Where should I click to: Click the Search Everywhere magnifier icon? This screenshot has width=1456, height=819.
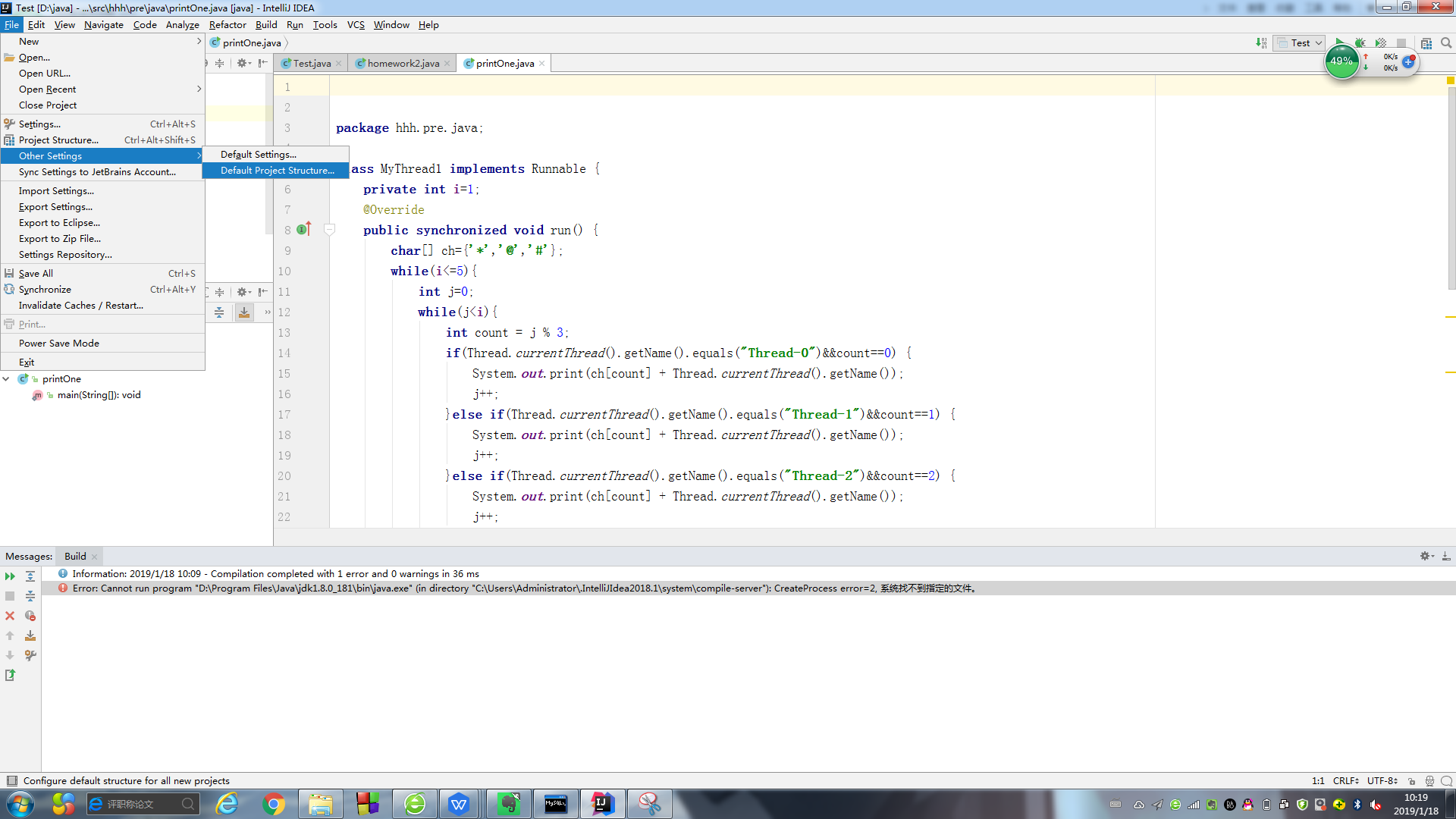1446,43
